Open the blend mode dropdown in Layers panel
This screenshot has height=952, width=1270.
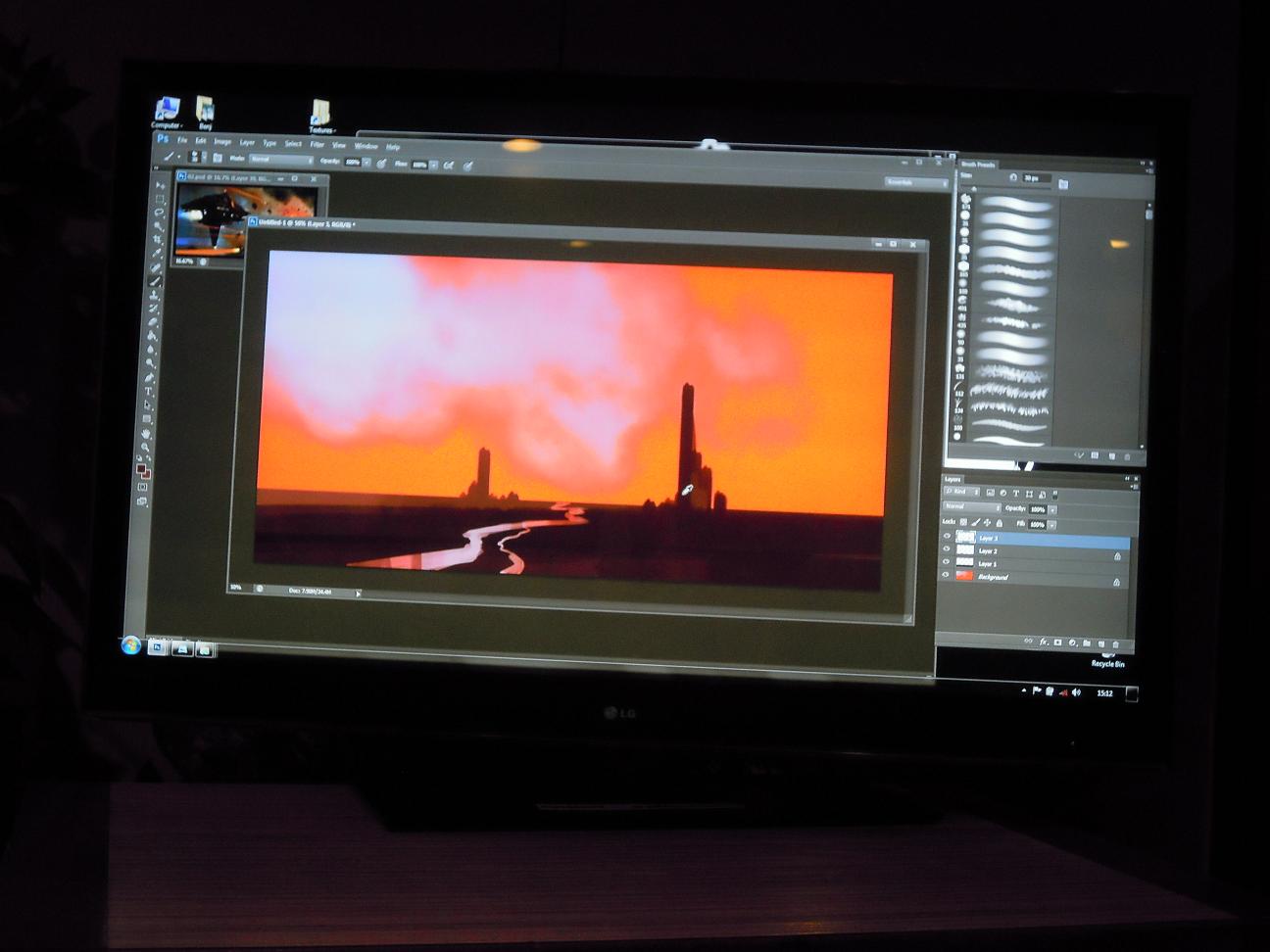pos(970,507)
